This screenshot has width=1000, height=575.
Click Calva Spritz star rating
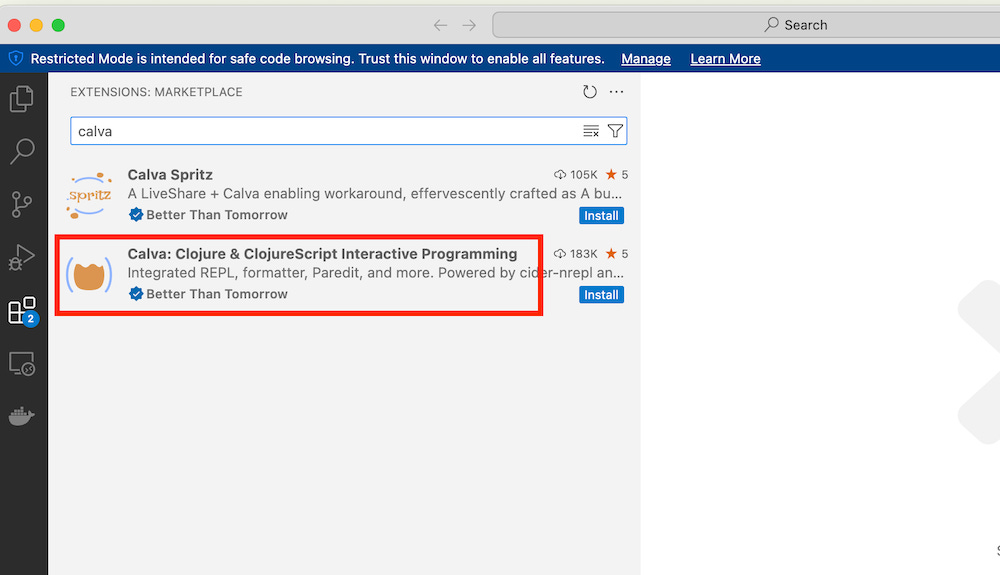click(x=617, y=175)
